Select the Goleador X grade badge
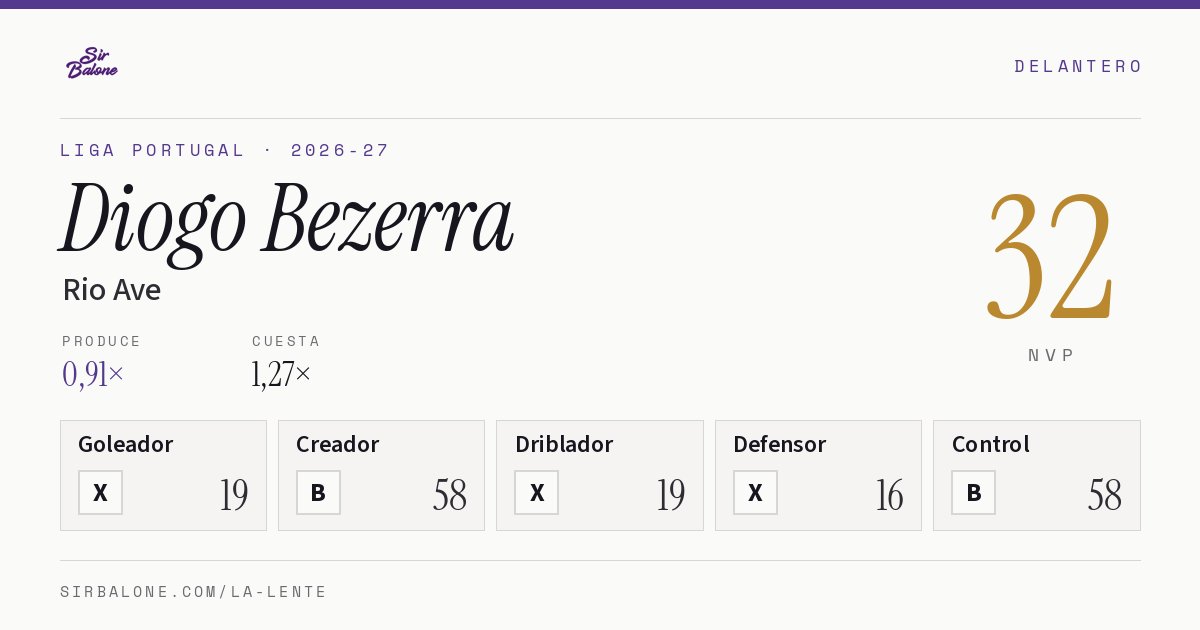 [100, 493]
